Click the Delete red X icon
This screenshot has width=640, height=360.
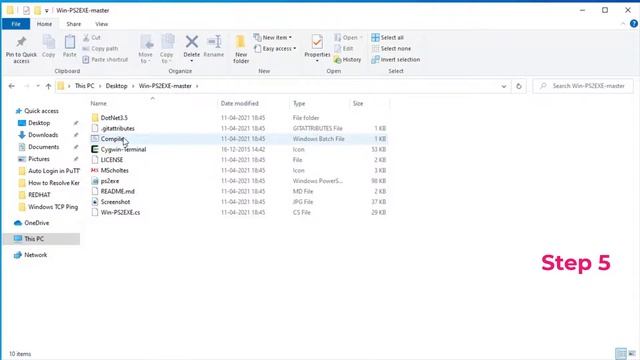click(x=191, y=42)
